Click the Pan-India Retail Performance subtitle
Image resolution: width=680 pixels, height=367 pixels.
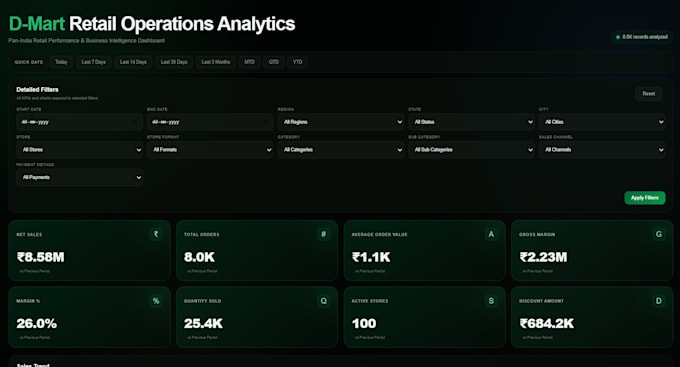pos(87,41)
